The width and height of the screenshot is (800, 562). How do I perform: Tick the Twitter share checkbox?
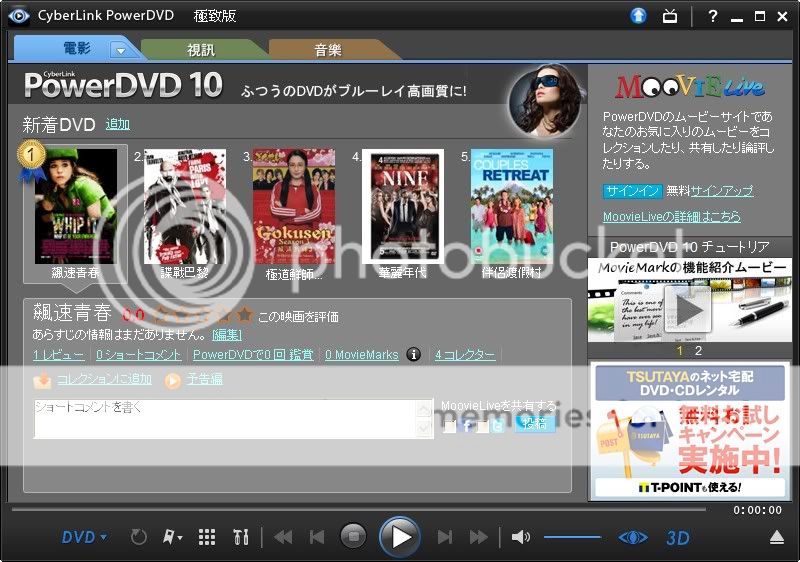482,426
